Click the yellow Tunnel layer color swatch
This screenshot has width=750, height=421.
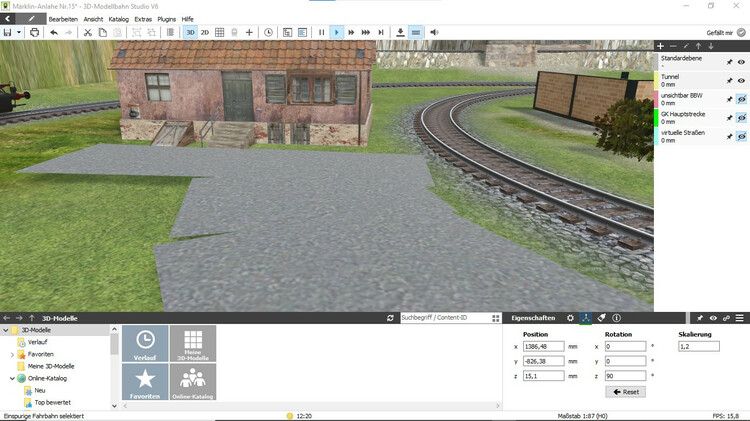pos(656,80)
